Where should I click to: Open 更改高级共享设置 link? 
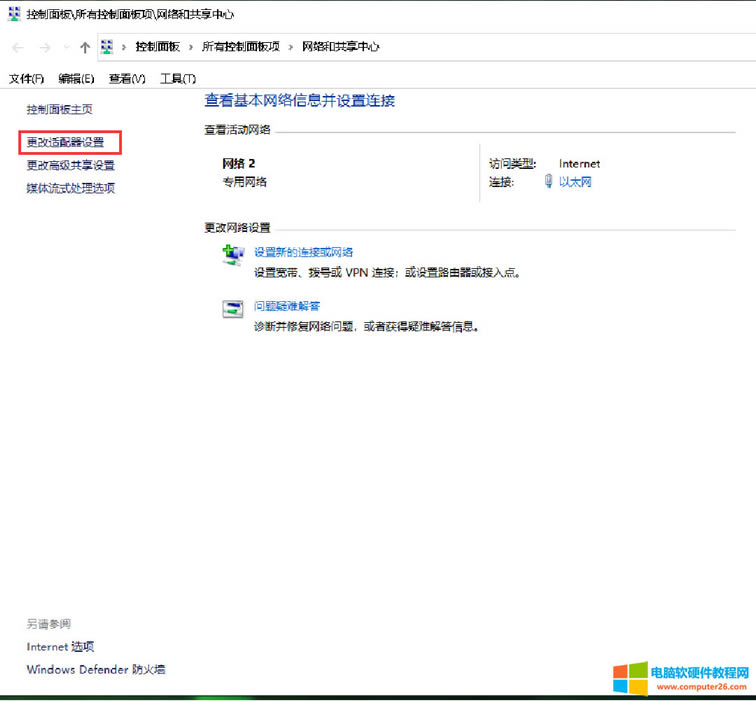(x=70, y=165)
